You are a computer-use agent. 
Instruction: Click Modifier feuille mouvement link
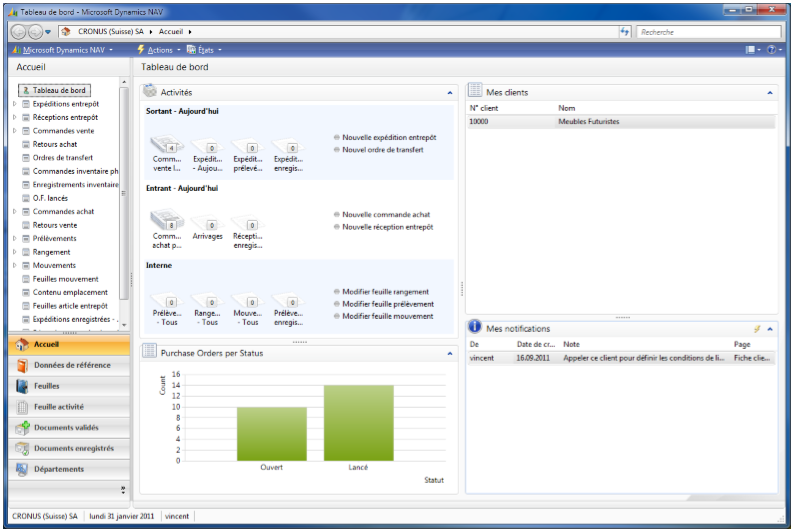tap(387, 316)
